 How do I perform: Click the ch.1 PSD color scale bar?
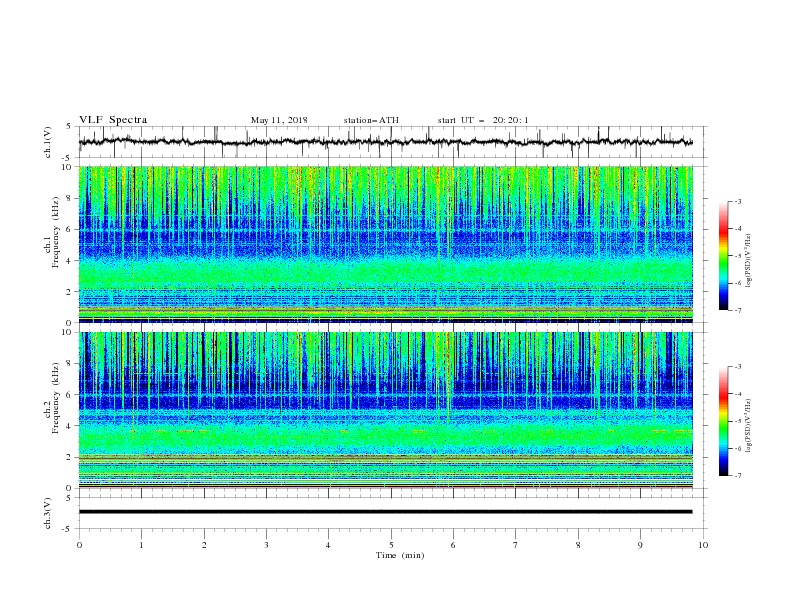724,255
